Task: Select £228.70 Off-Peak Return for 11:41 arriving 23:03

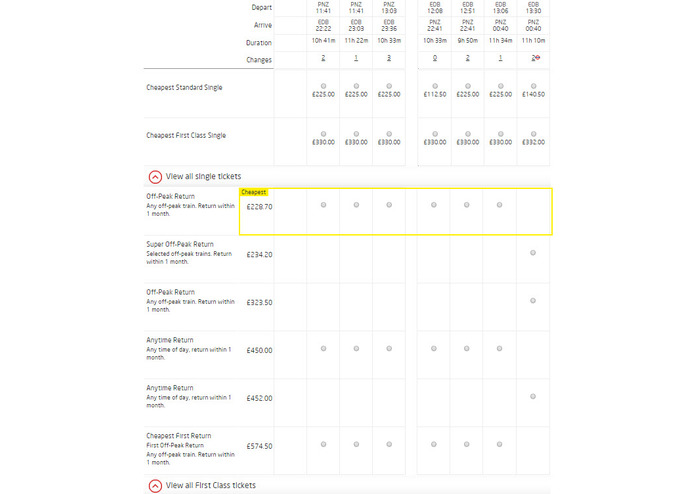Action: point(356,205)
